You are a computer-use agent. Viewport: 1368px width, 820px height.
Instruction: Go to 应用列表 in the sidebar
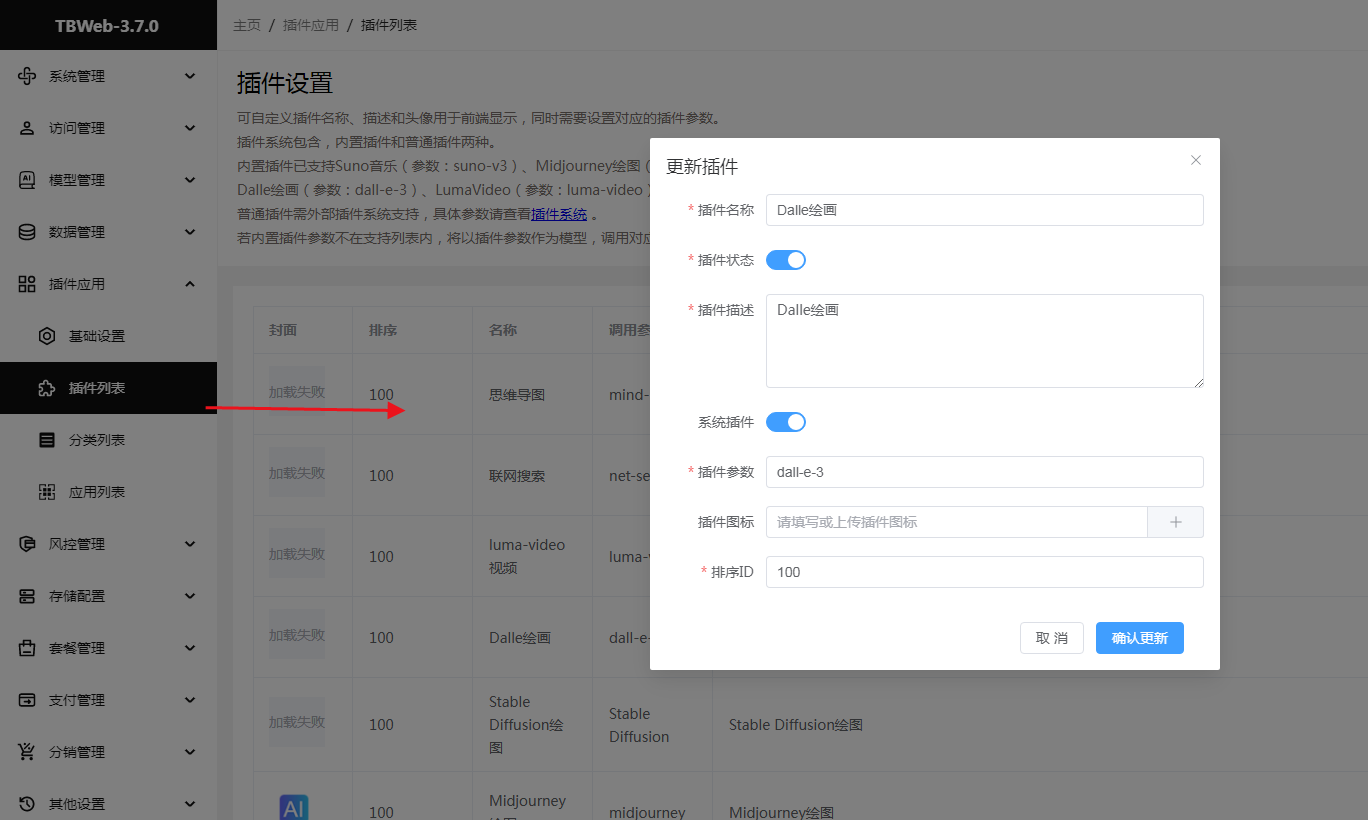pos(97,492)
